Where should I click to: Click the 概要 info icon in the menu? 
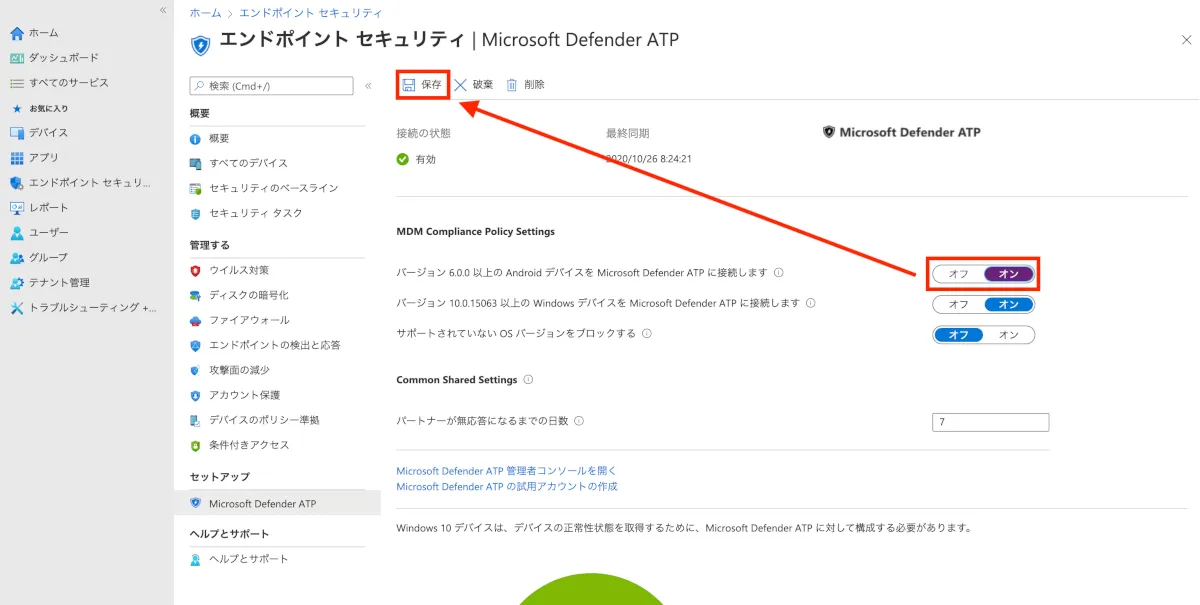pos(195,138)
